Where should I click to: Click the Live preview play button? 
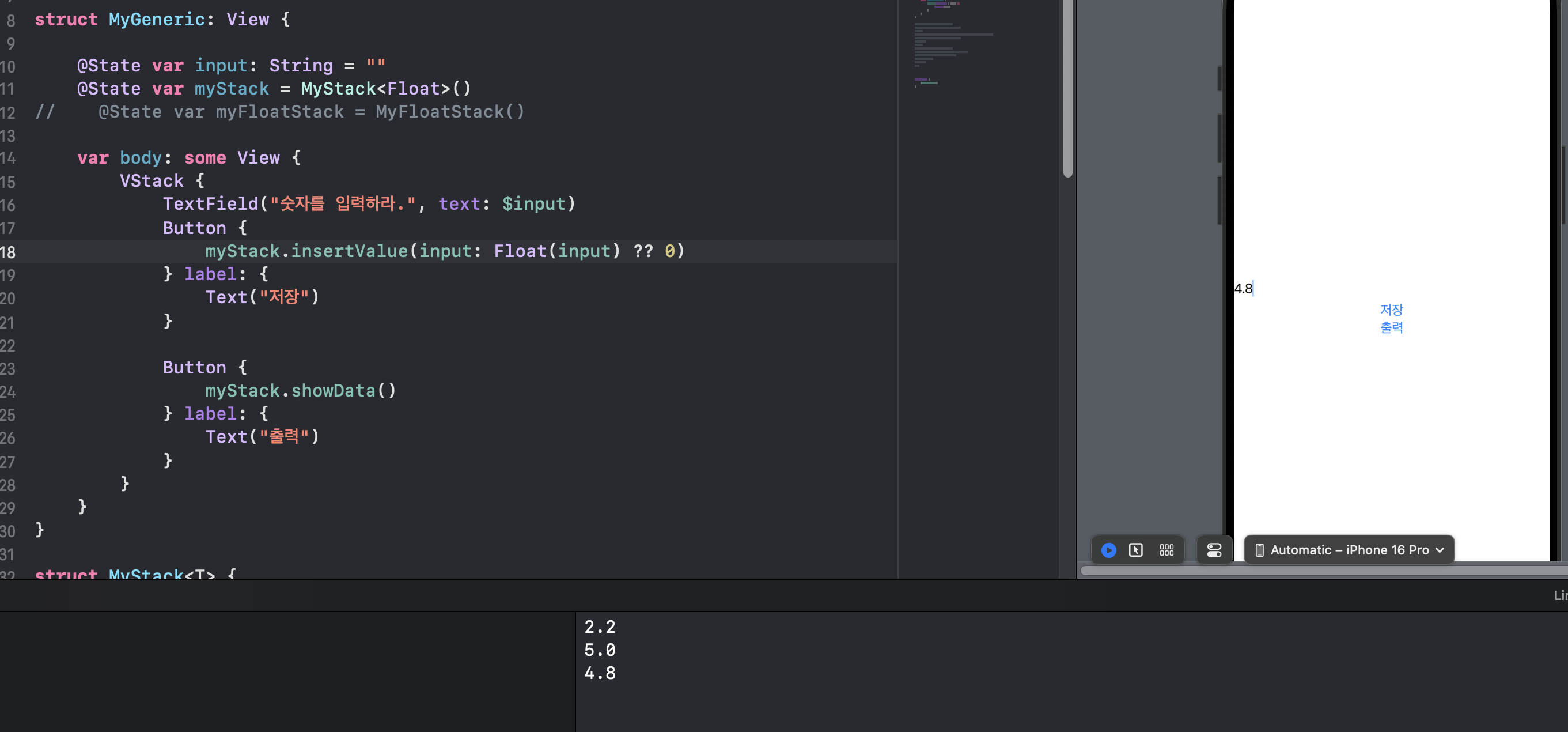[x=1108, y=550]
